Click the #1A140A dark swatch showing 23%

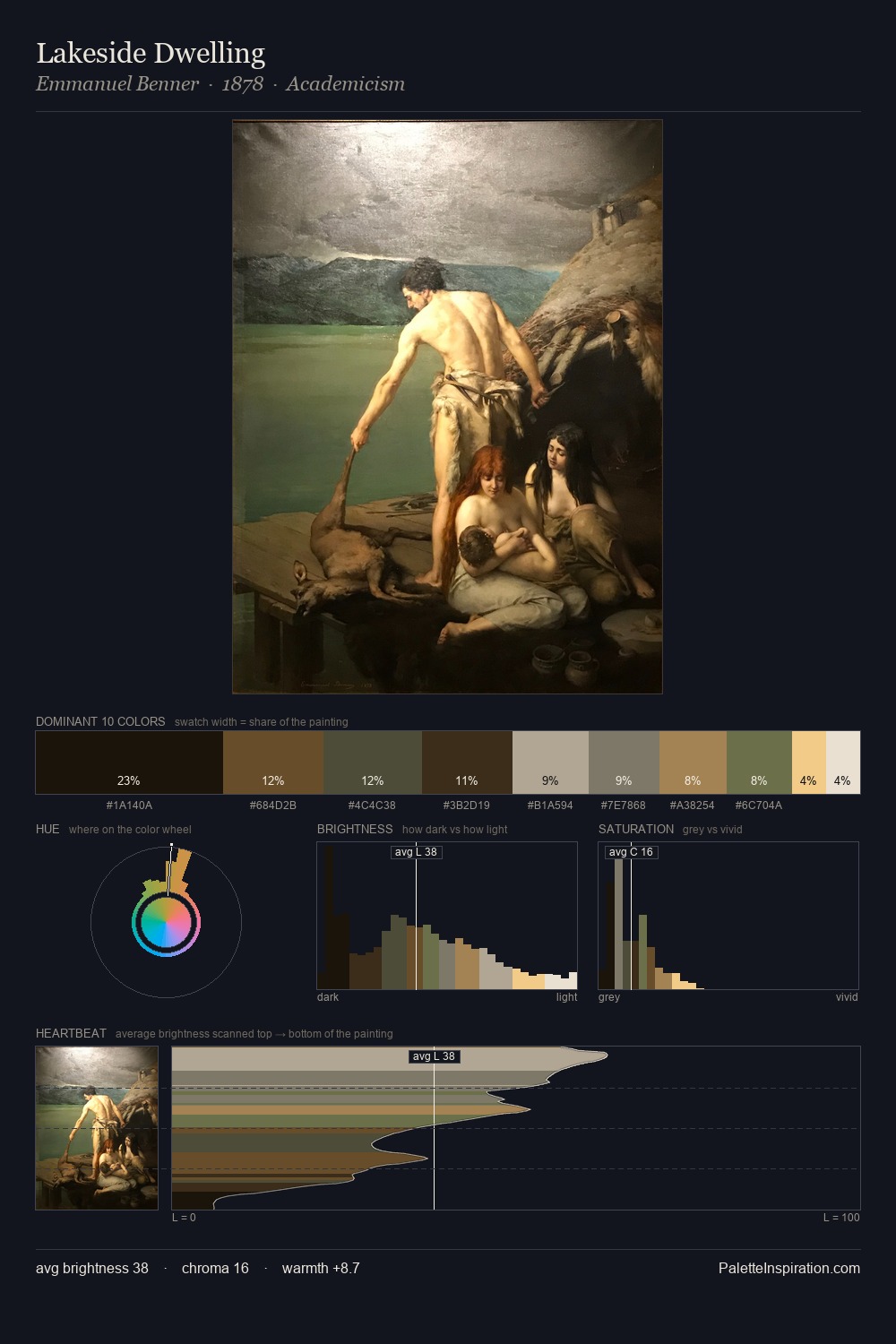tap(129, 762)
